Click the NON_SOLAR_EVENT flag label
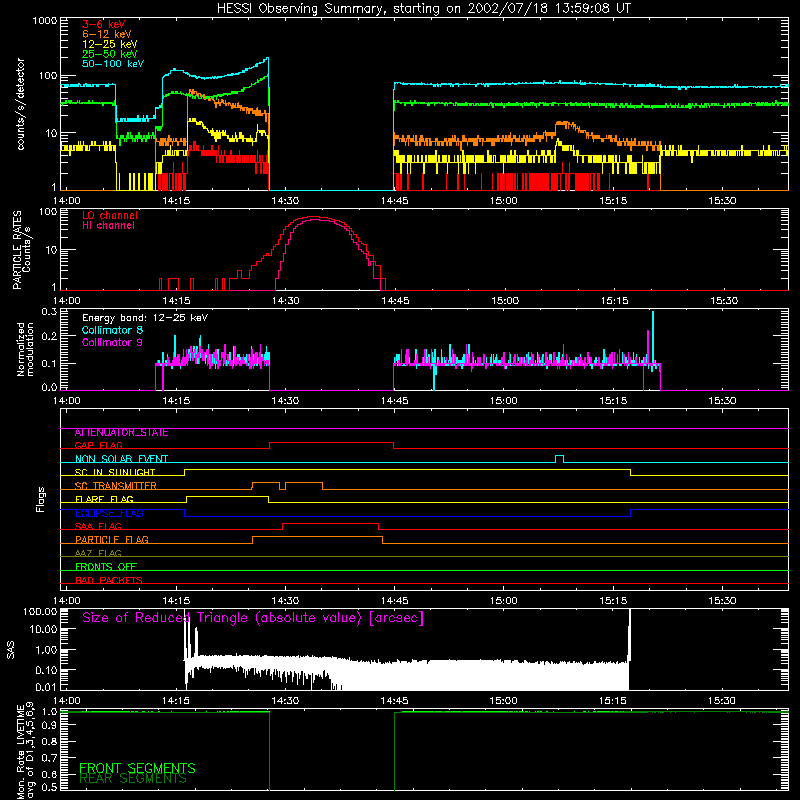 pos(121,459)
